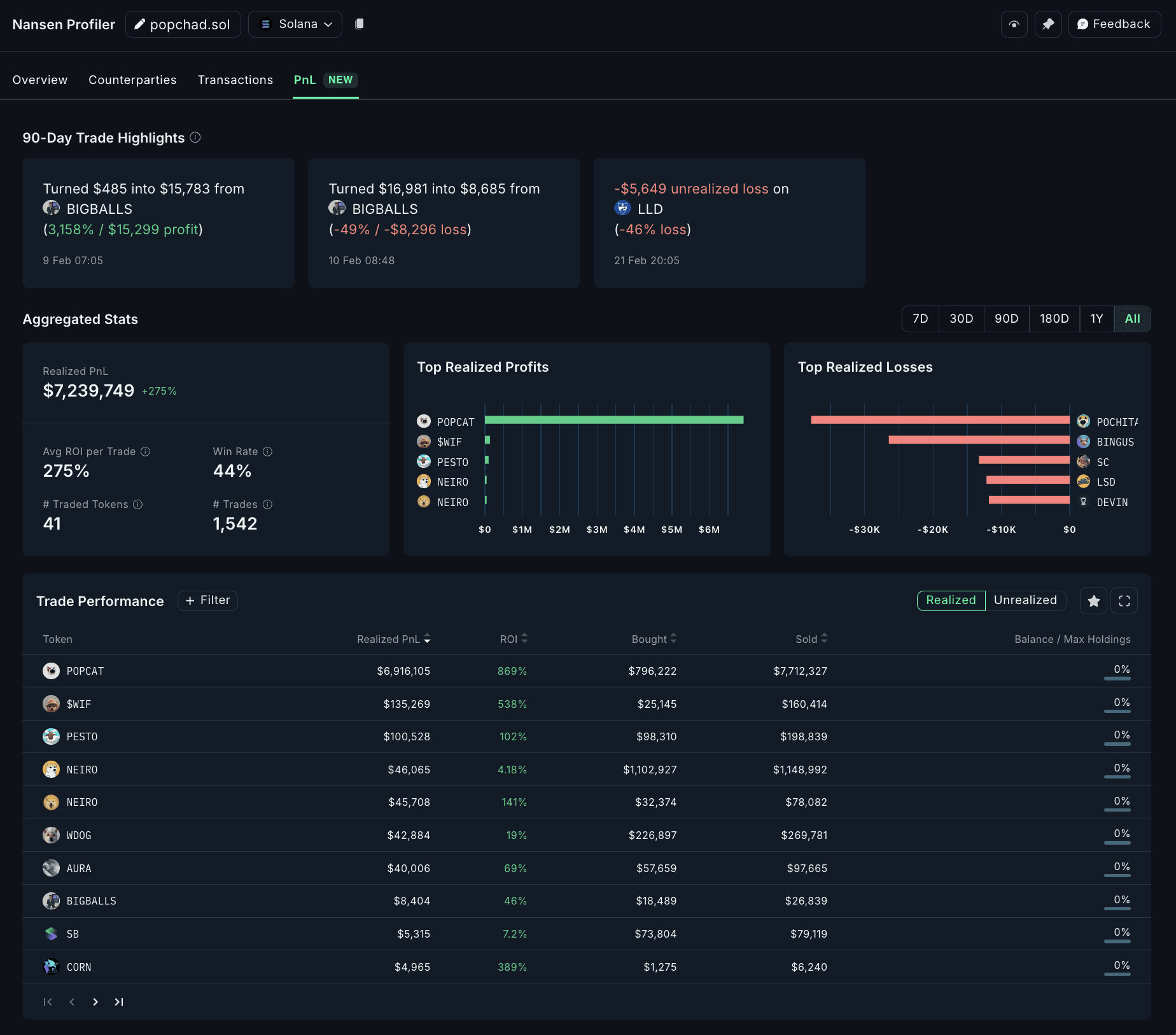Toggle the Realized view
This screenshot has width=1176, height=1035.
point(951,600)
